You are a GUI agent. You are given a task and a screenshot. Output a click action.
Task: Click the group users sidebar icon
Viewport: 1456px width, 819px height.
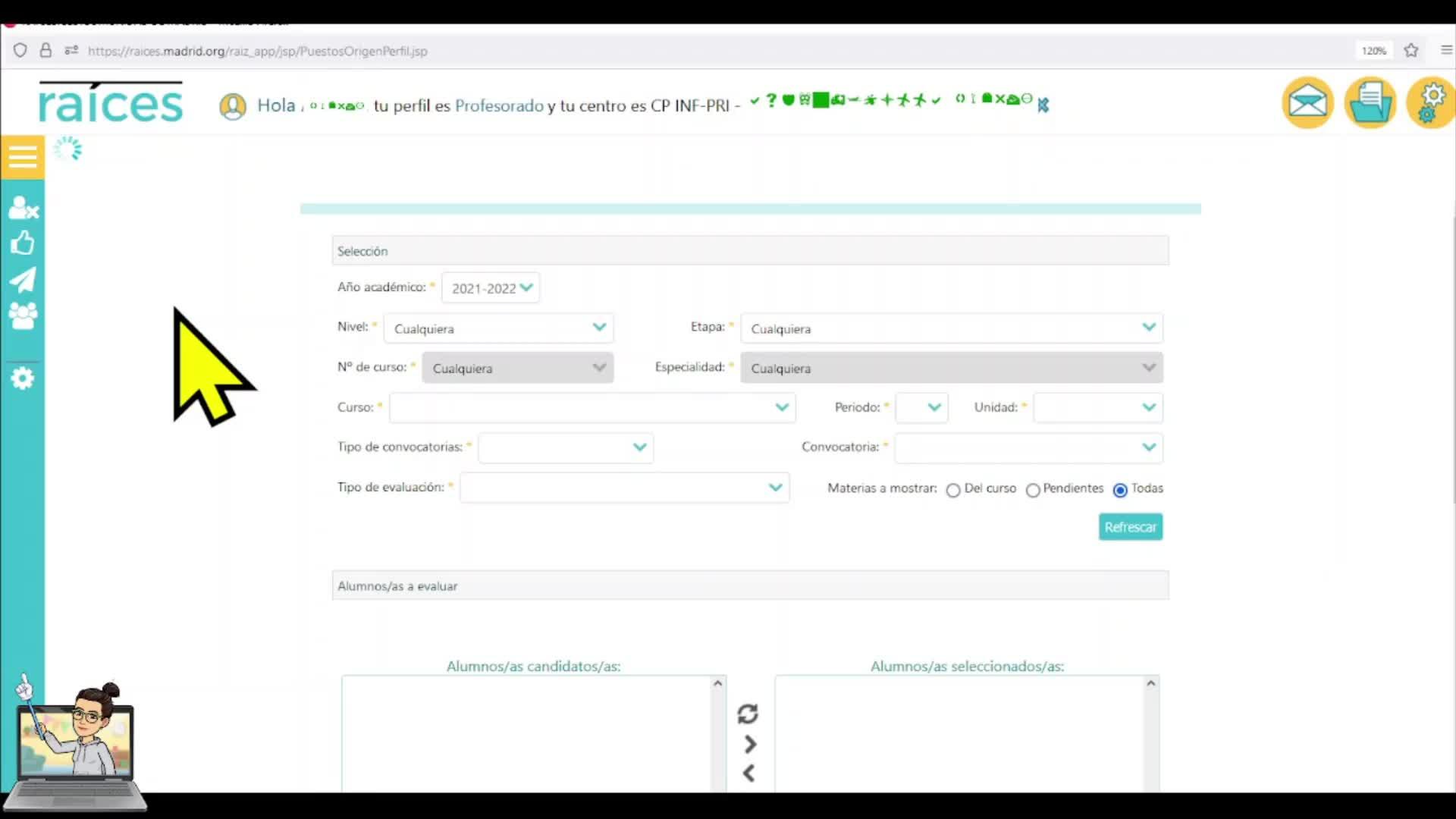[x=23, y=315]
